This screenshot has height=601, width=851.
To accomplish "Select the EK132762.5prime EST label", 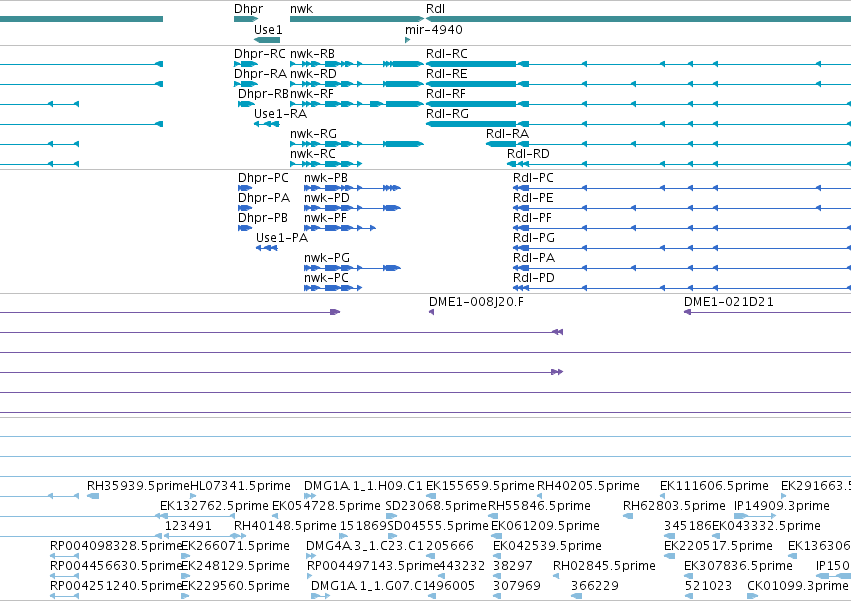I will pyautogui.click(x=214, y=506).
